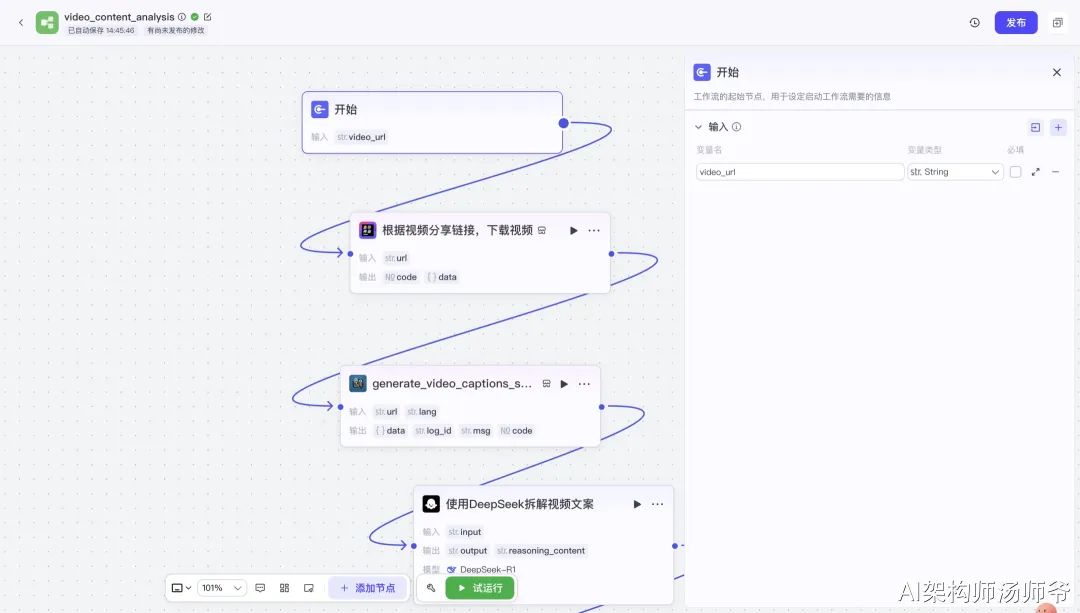Open more options on generate_video_captions node
The height and width of the screenshot is (613, 1080).
[x=584, y=384]
